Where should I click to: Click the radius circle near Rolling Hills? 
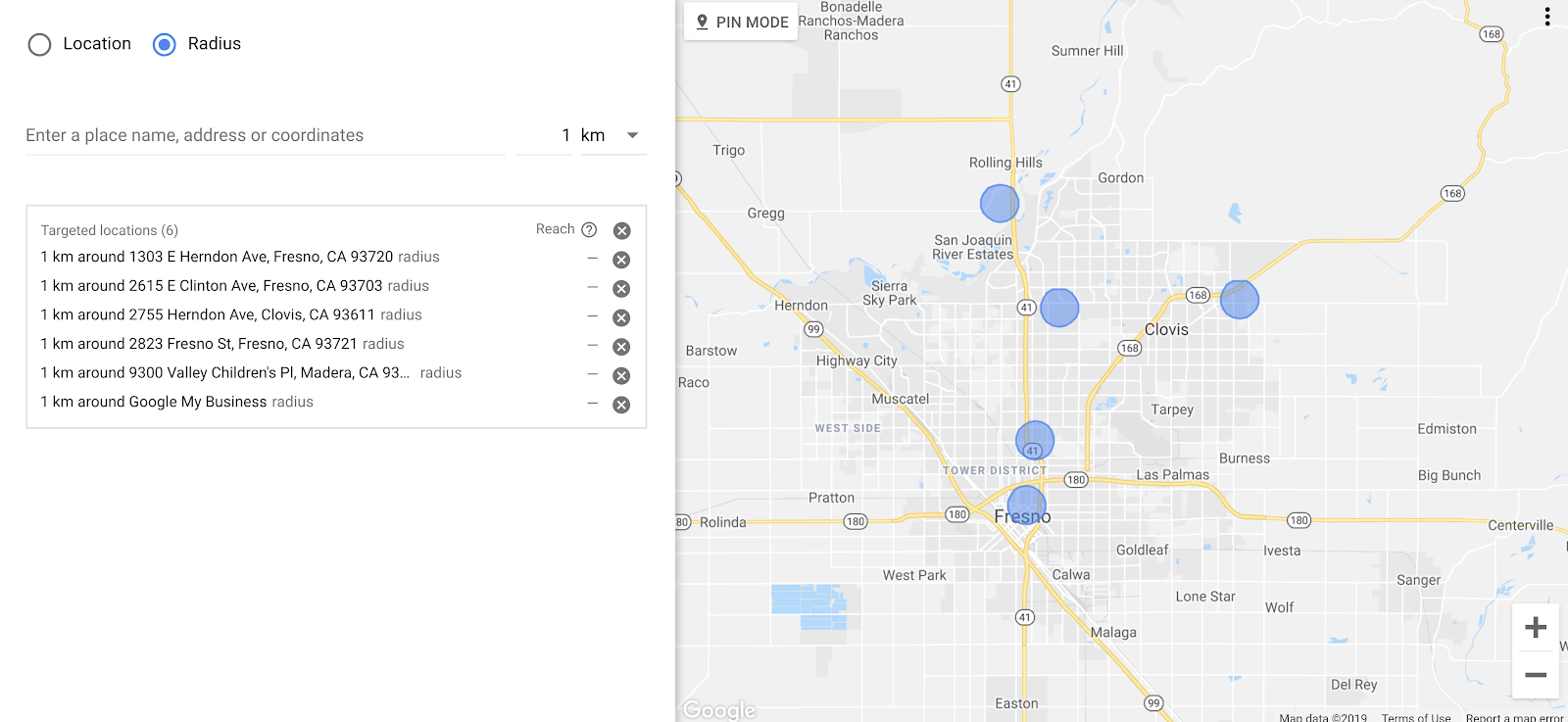point(1000,203)
